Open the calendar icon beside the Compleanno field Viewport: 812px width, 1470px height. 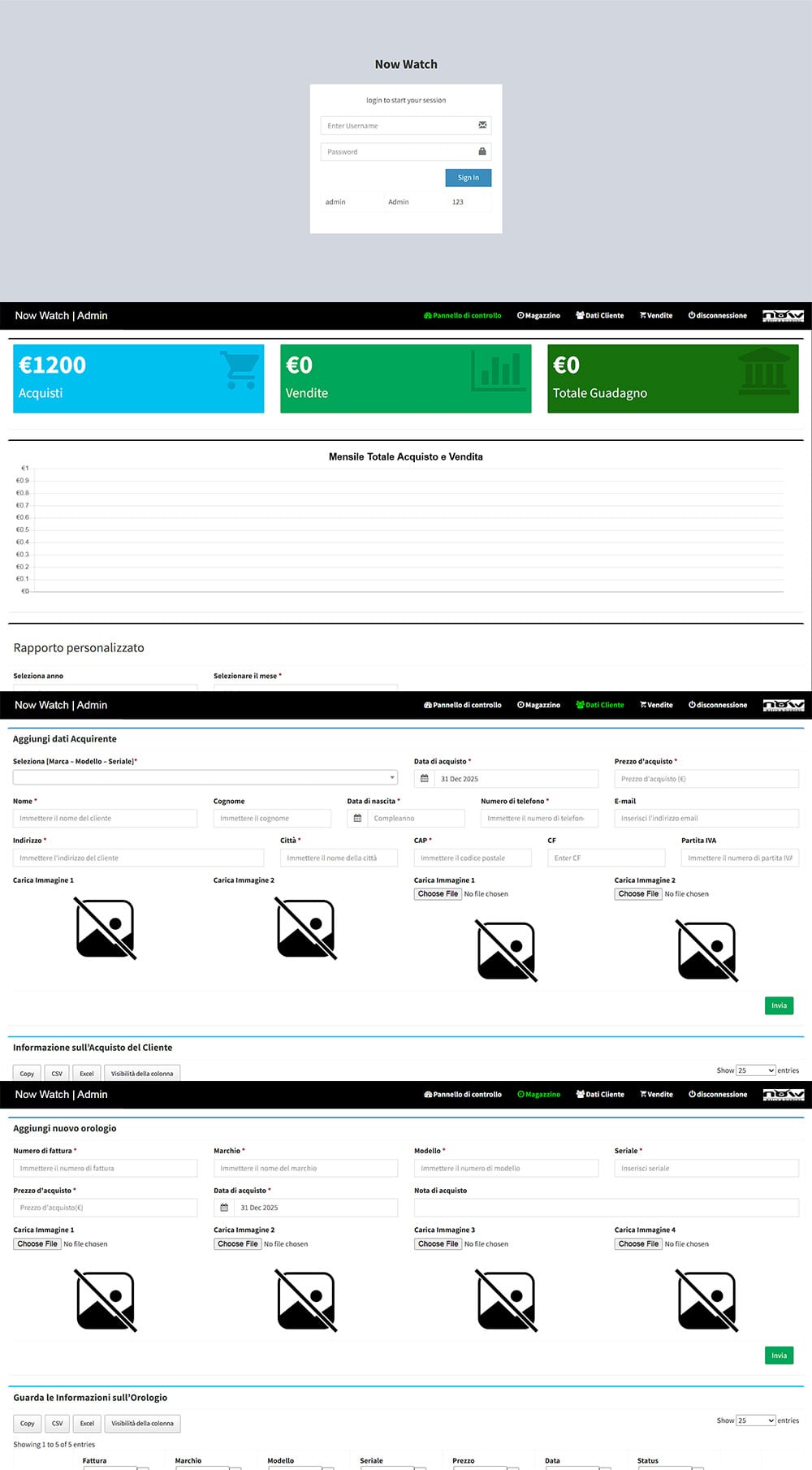tap(357, 818)
